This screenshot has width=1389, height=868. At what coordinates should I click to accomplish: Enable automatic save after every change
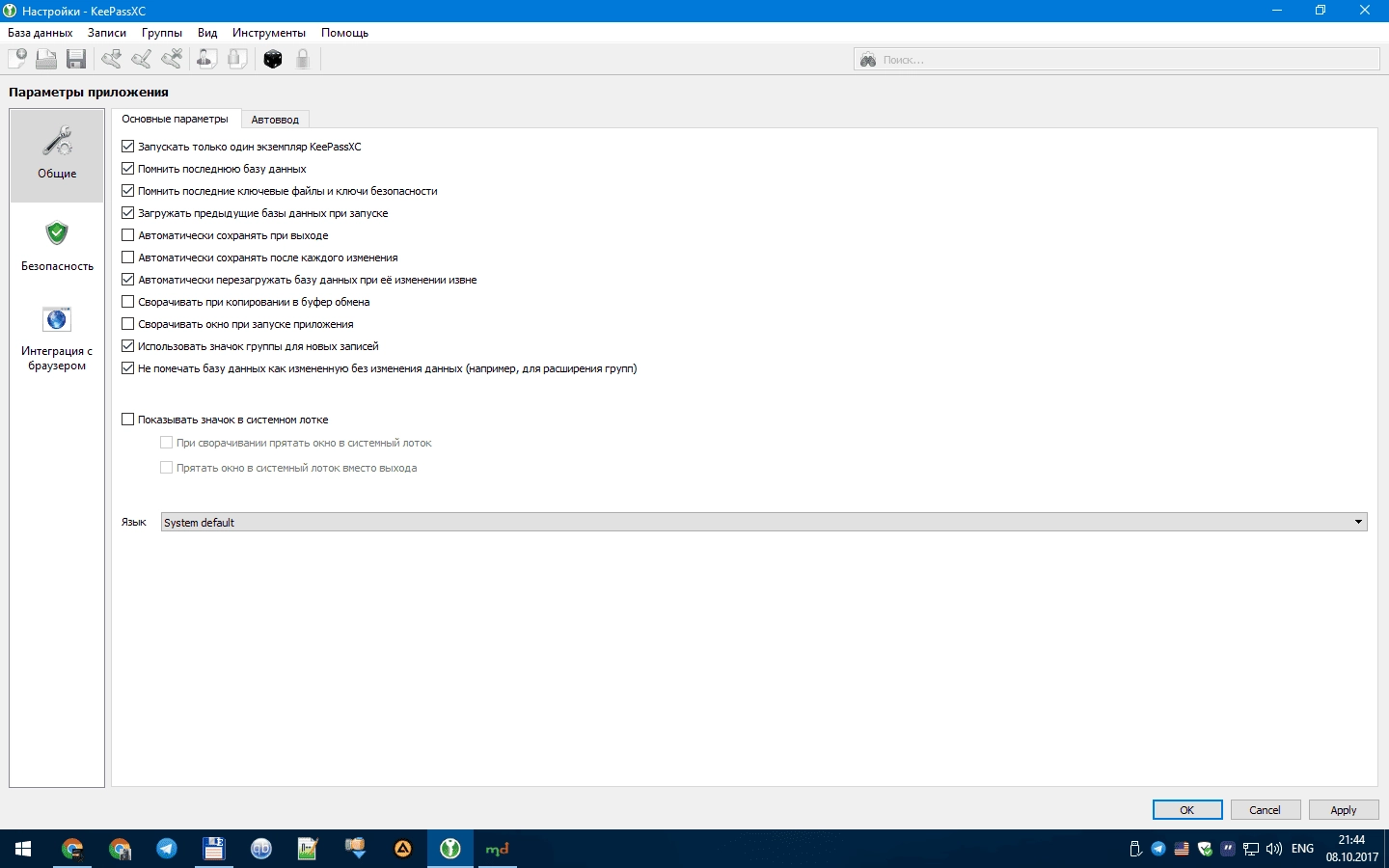click(x=128, y=258)
